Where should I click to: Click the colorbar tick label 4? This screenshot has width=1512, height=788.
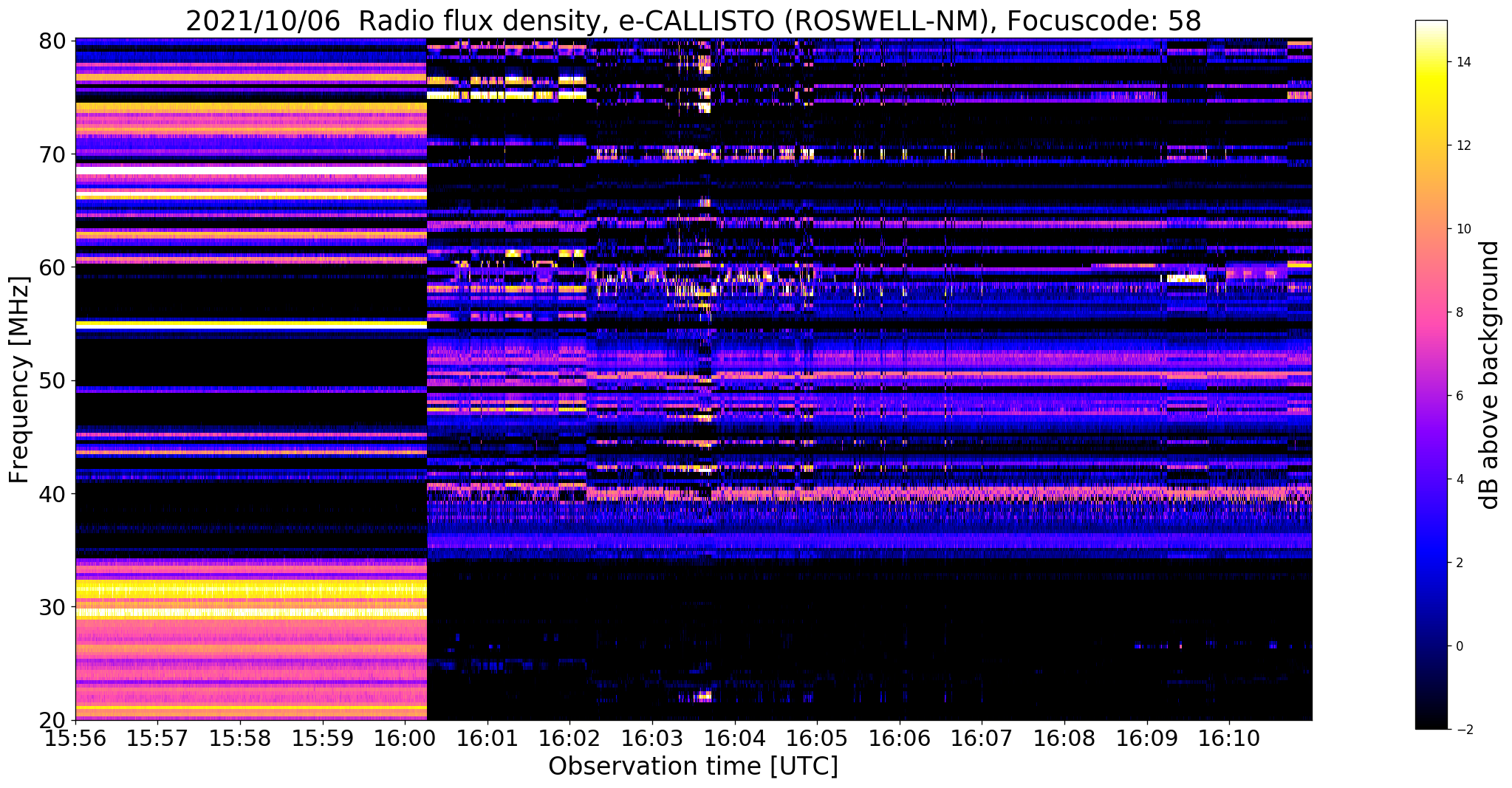coord(1459,479)
